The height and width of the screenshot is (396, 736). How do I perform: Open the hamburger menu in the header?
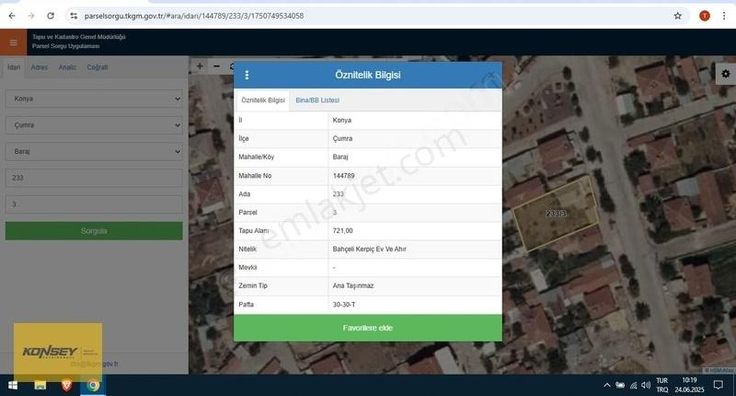(13, 43)
